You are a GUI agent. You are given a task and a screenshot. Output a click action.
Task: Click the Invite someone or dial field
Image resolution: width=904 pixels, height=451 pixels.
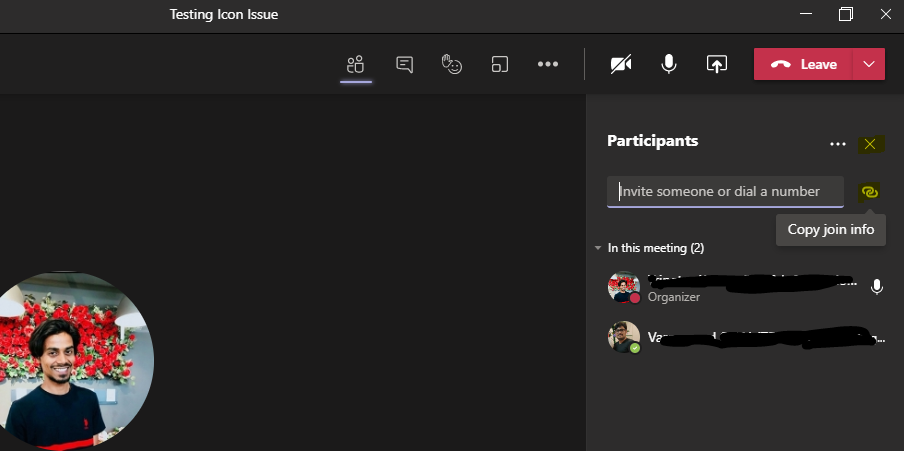(725, 191)
